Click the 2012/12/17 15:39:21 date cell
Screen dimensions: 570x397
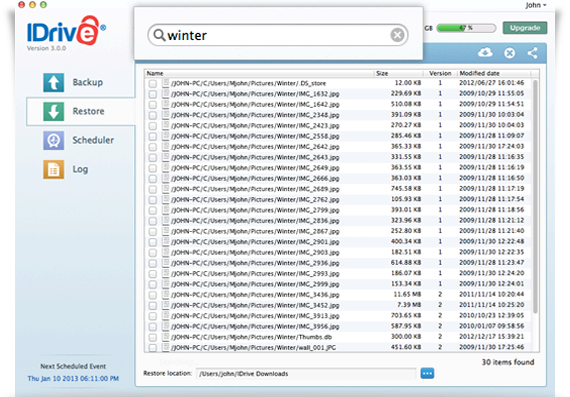491,336
